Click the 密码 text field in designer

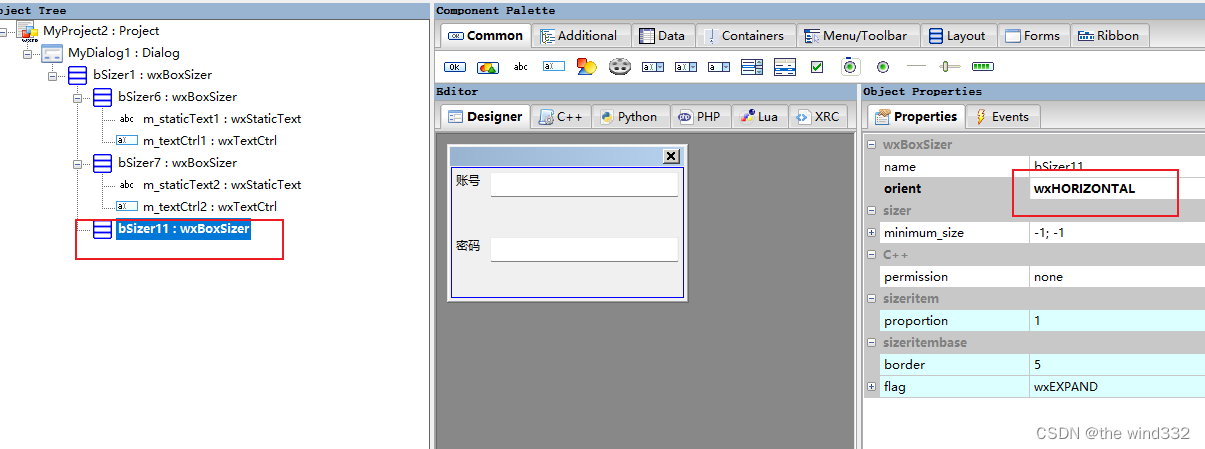pos(584,249)
